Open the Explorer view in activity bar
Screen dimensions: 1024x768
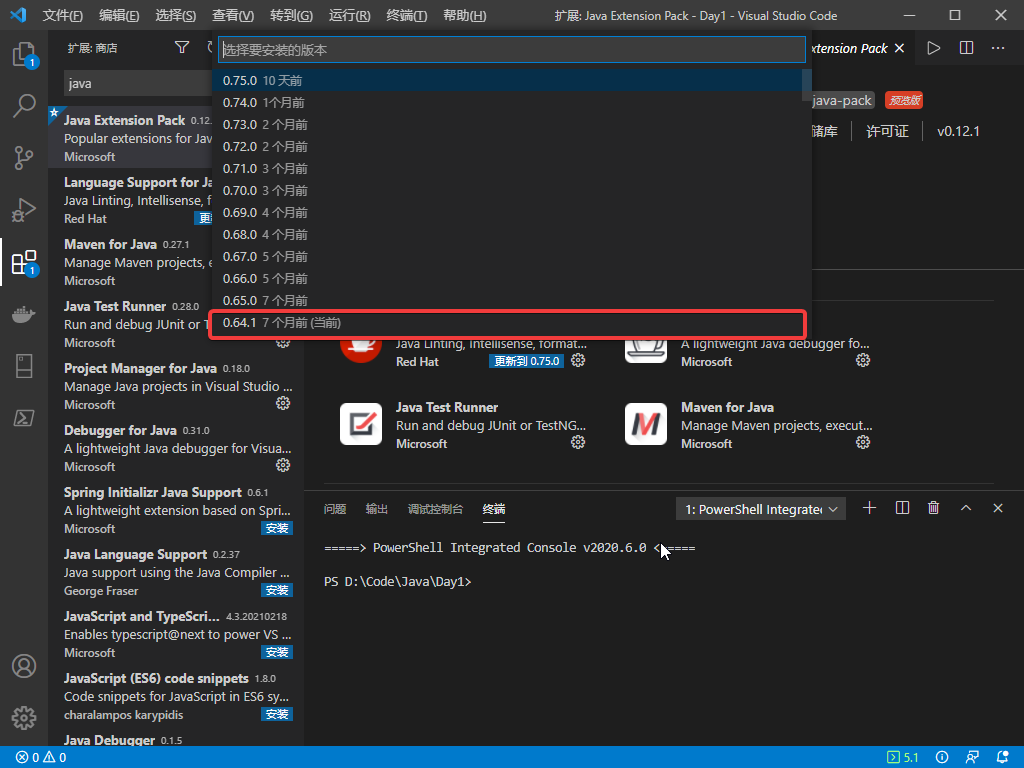coord(24,54)
